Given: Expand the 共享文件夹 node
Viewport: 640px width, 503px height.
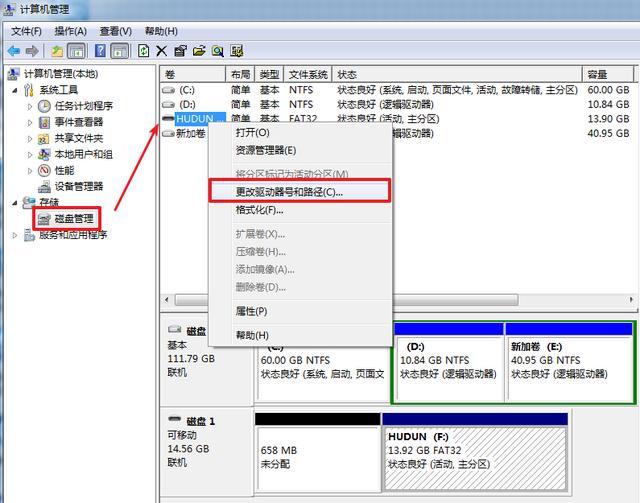Looking at the screenshot, I should [x=30, y=138].
